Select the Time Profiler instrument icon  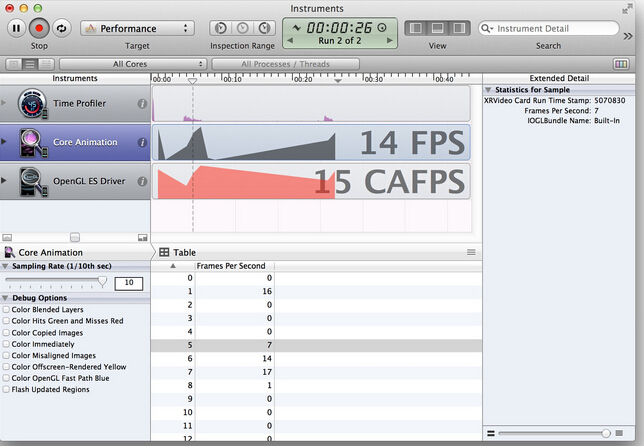pyautogui.click(x=33, y=104)
